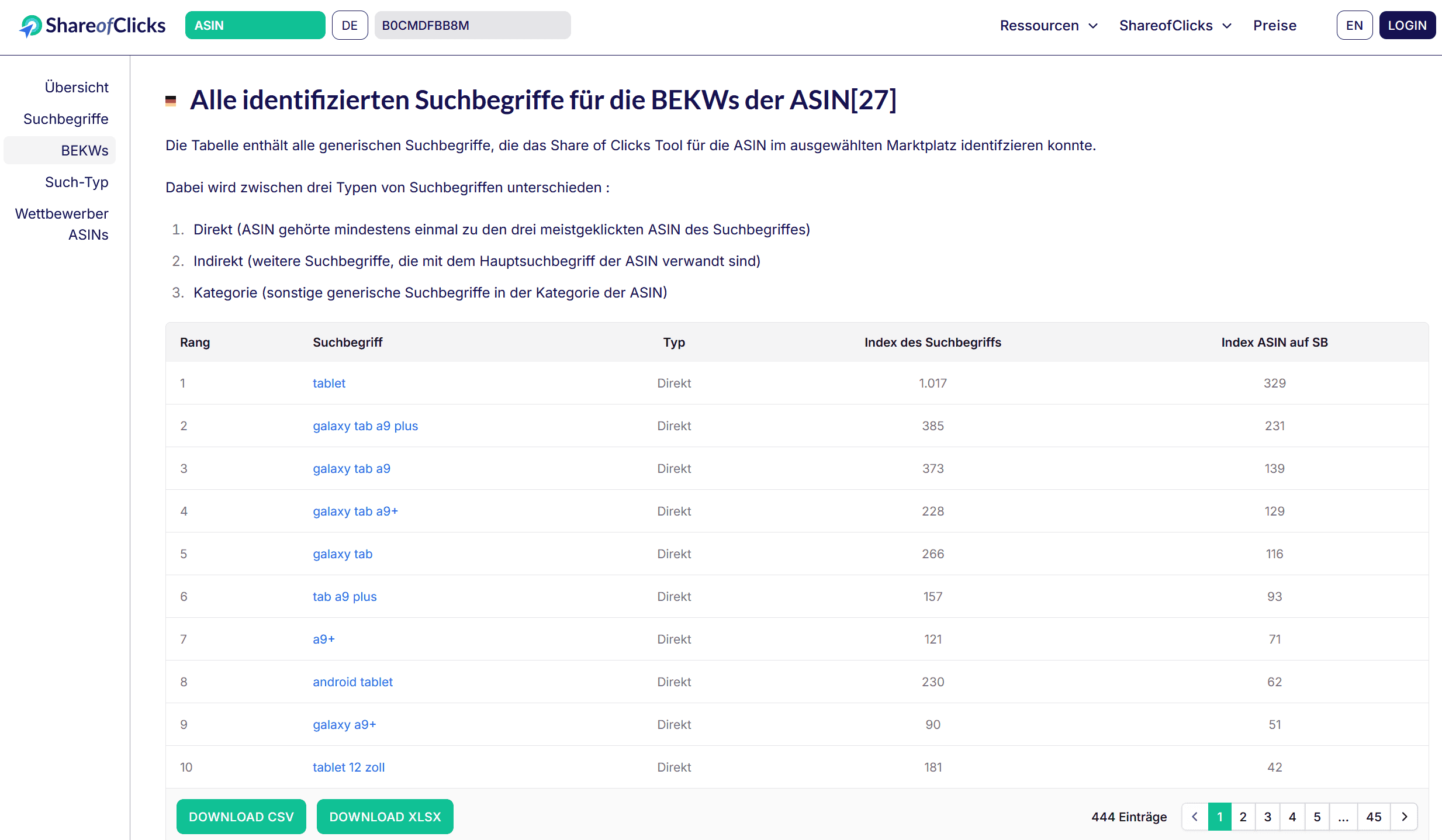Select page 1 in pagination
Screen dimensions: 1442x840
coord(1220,817)
